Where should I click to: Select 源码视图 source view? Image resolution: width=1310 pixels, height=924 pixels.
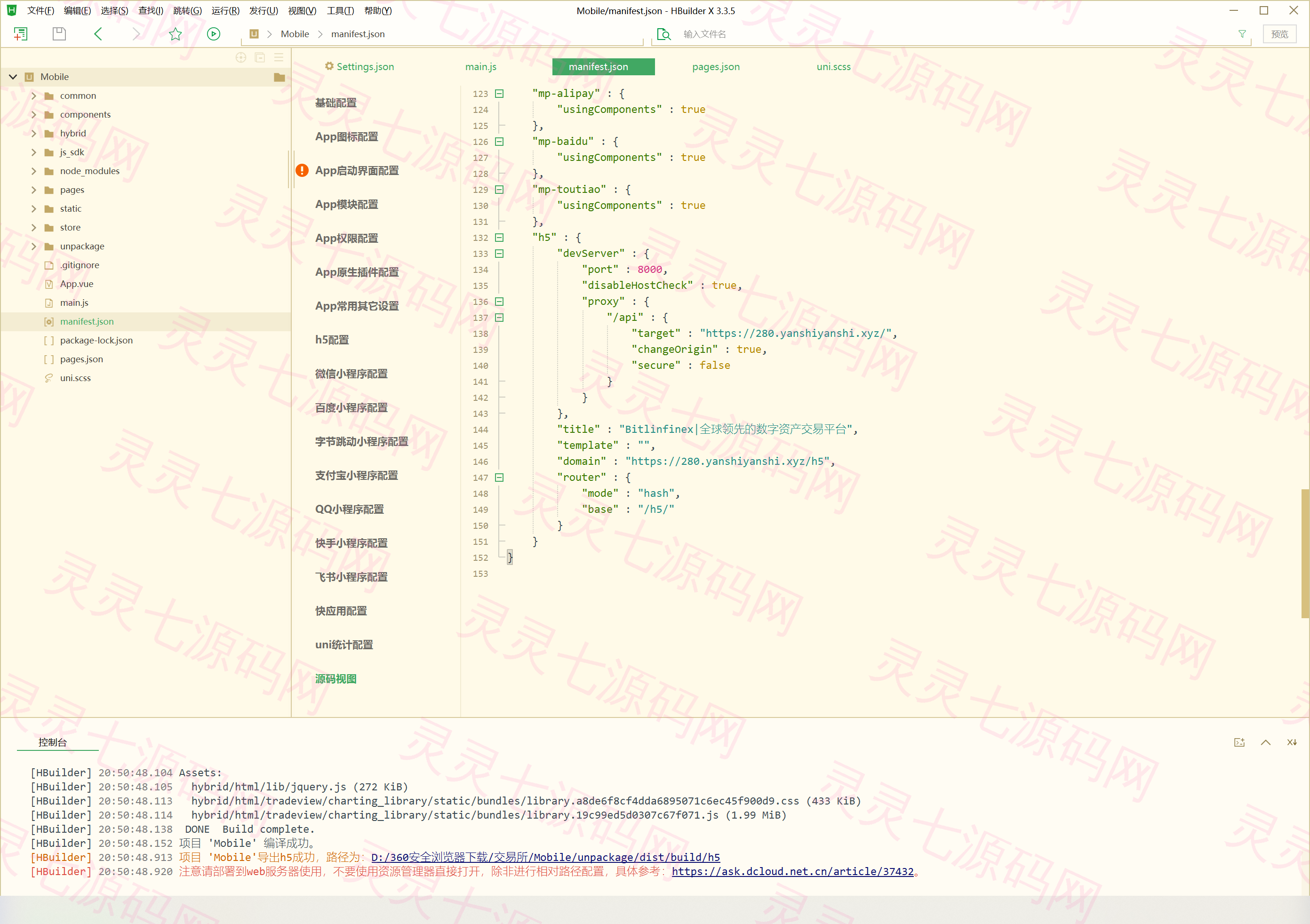(x=335, y=679)
